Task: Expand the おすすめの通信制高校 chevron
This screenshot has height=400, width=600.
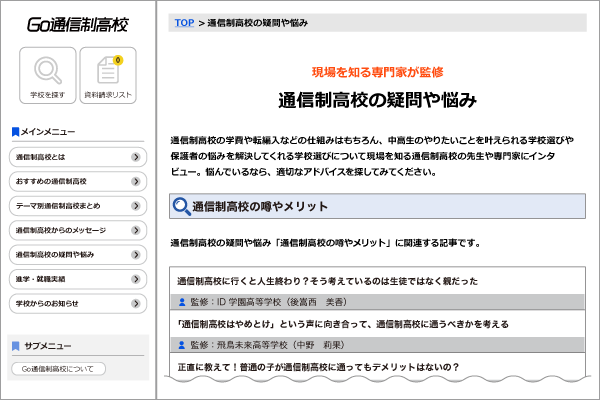Action: [135, 181]
